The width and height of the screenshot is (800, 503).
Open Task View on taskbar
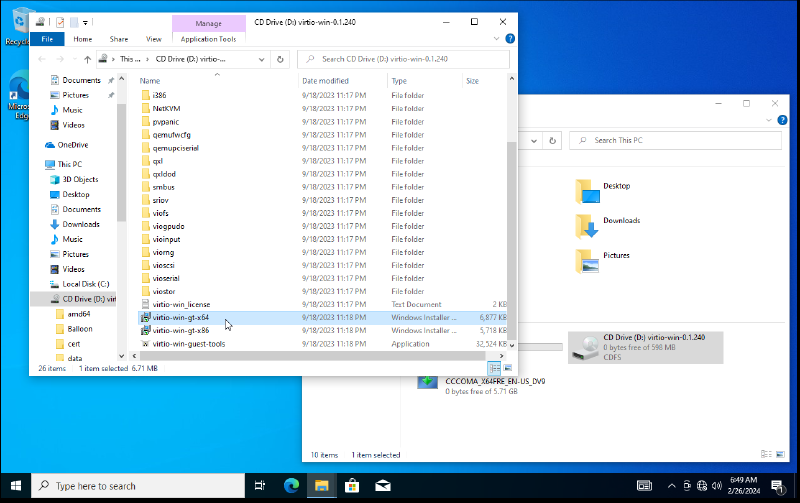tap(260, 486)
